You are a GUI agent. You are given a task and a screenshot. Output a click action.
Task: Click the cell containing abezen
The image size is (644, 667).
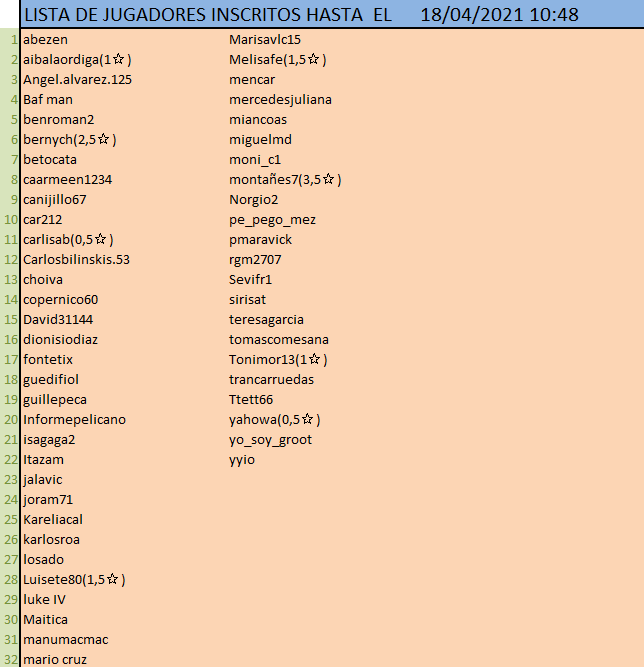[46, 39]
